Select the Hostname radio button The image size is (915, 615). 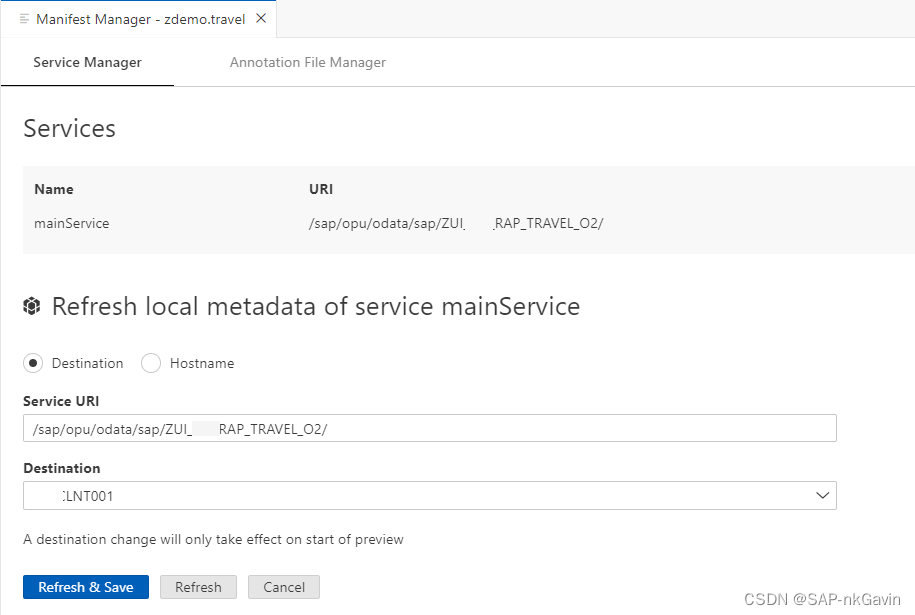[x=150, y=363]
